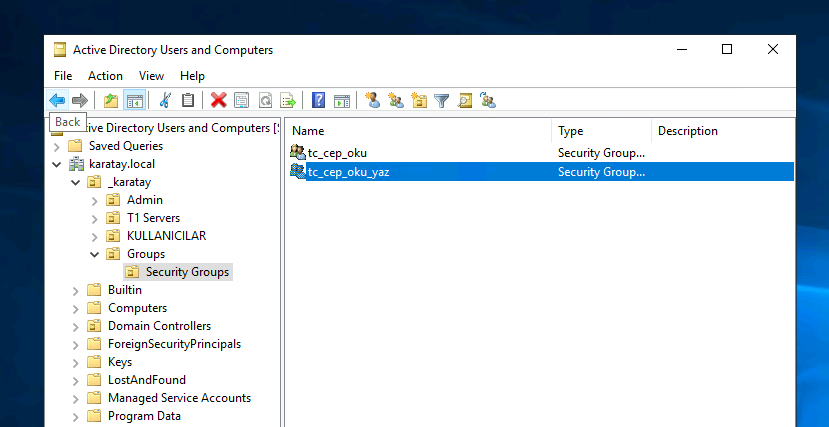Click the Cut scissors icon
The width and height of the screenshot is (829, 427).
coord(165,100)
